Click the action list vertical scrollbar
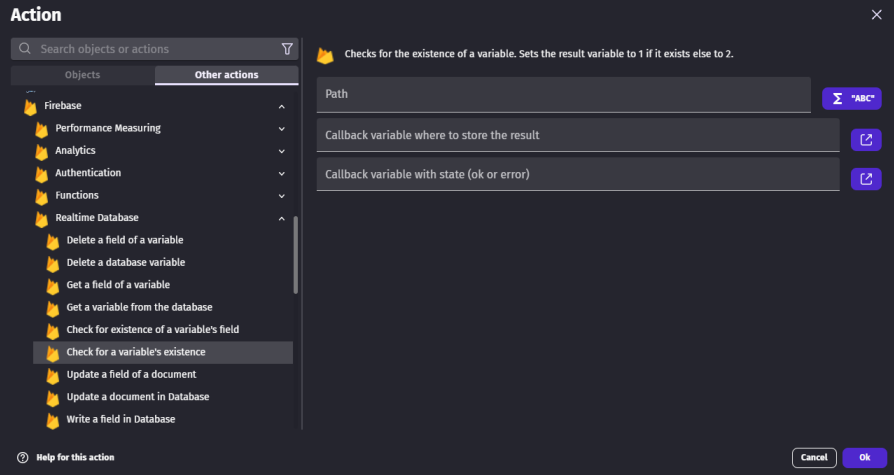Screen dimensions: 894x475 tap(295, 255)
